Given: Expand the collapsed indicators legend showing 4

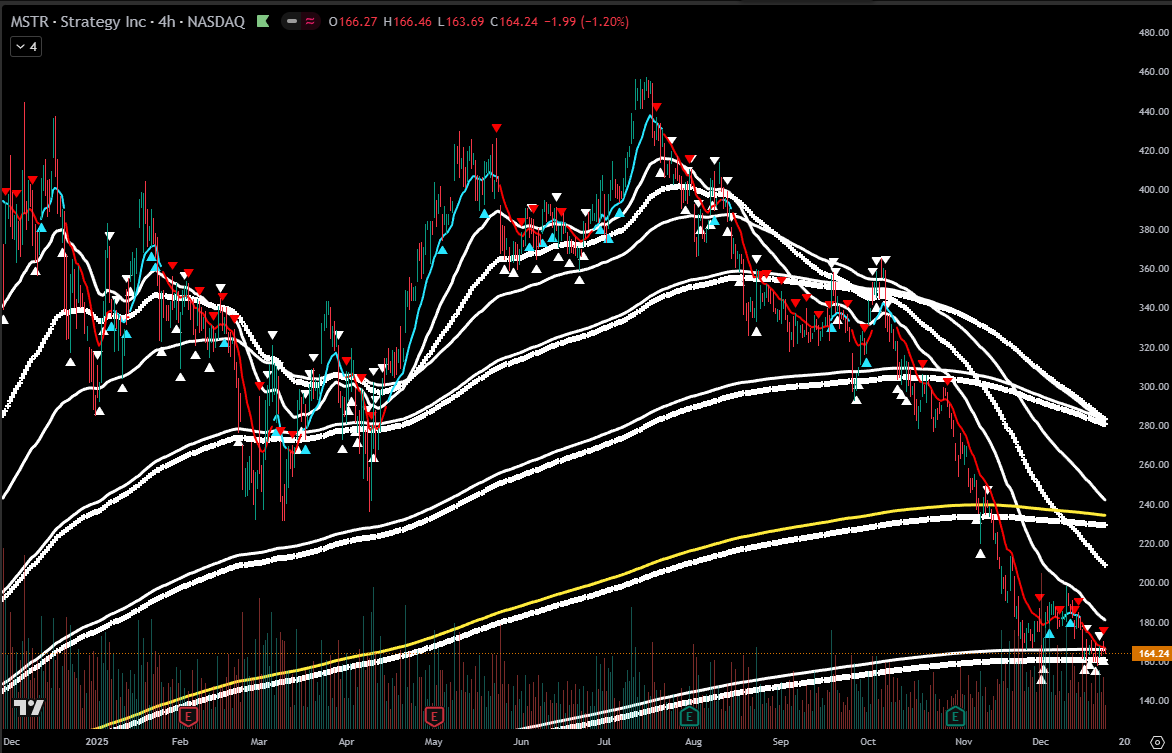Looking at the screenshot, I should (x=25, y=46).
